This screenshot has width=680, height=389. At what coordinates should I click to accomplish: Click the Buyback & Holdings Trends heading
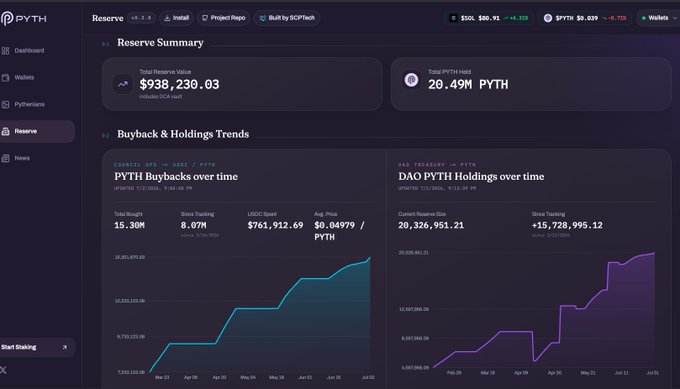pyautogui.click(x=183, y=134)
